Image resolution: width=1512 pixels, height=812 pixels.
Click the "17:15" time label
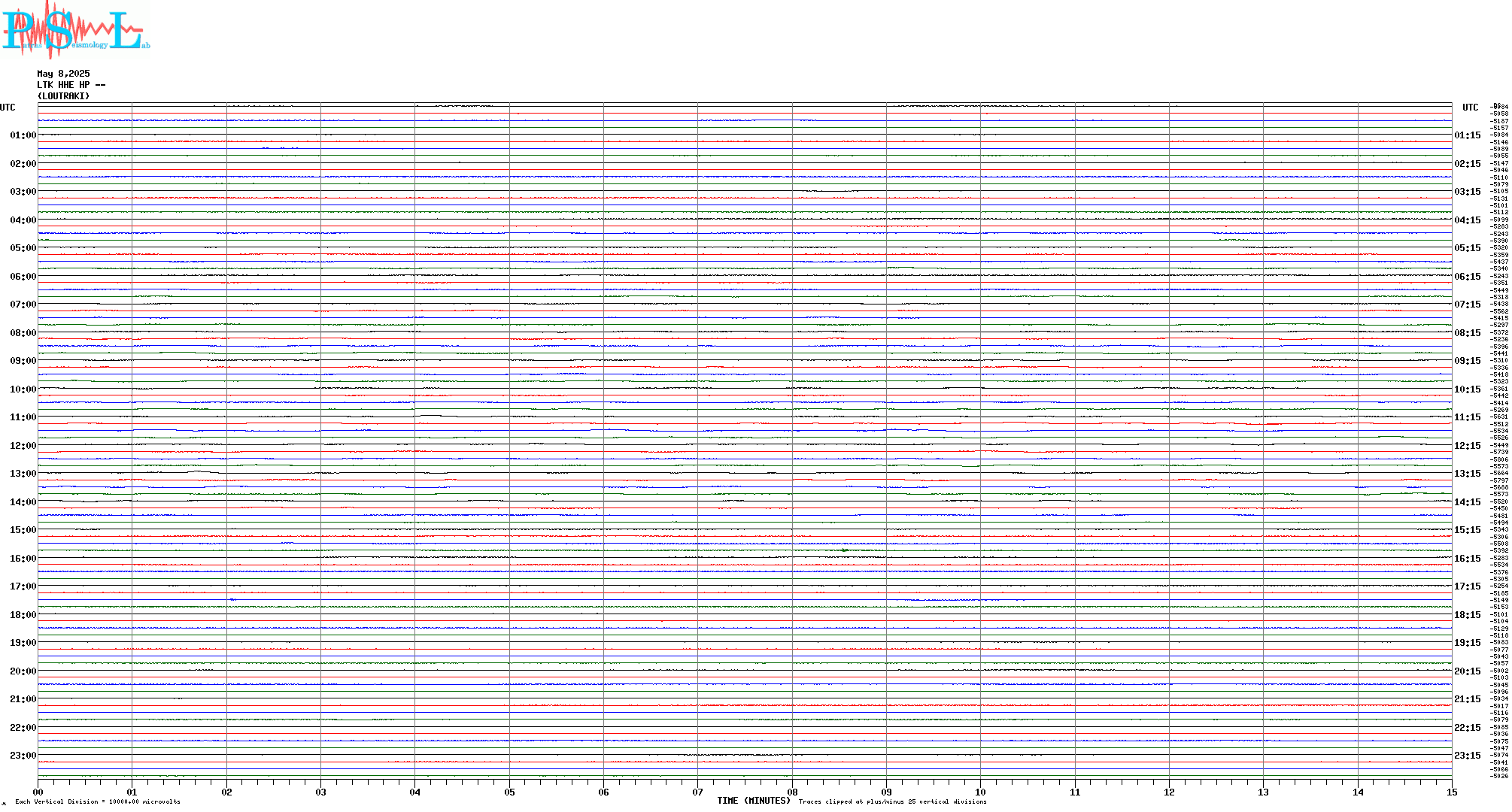tap(1468, 586)
